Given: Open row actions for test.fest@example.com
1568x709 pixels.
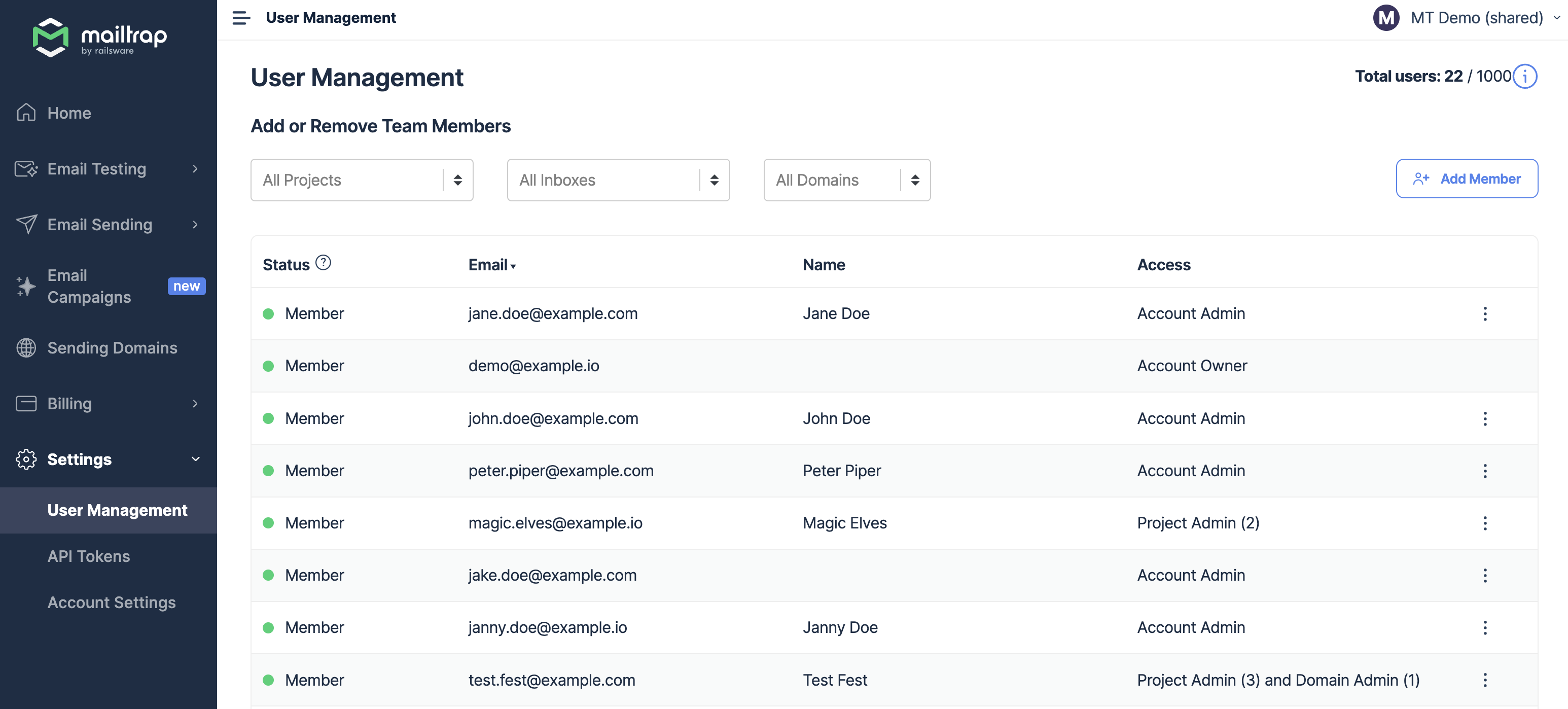Looking at the screenshot, I should tap(1485, 681).
